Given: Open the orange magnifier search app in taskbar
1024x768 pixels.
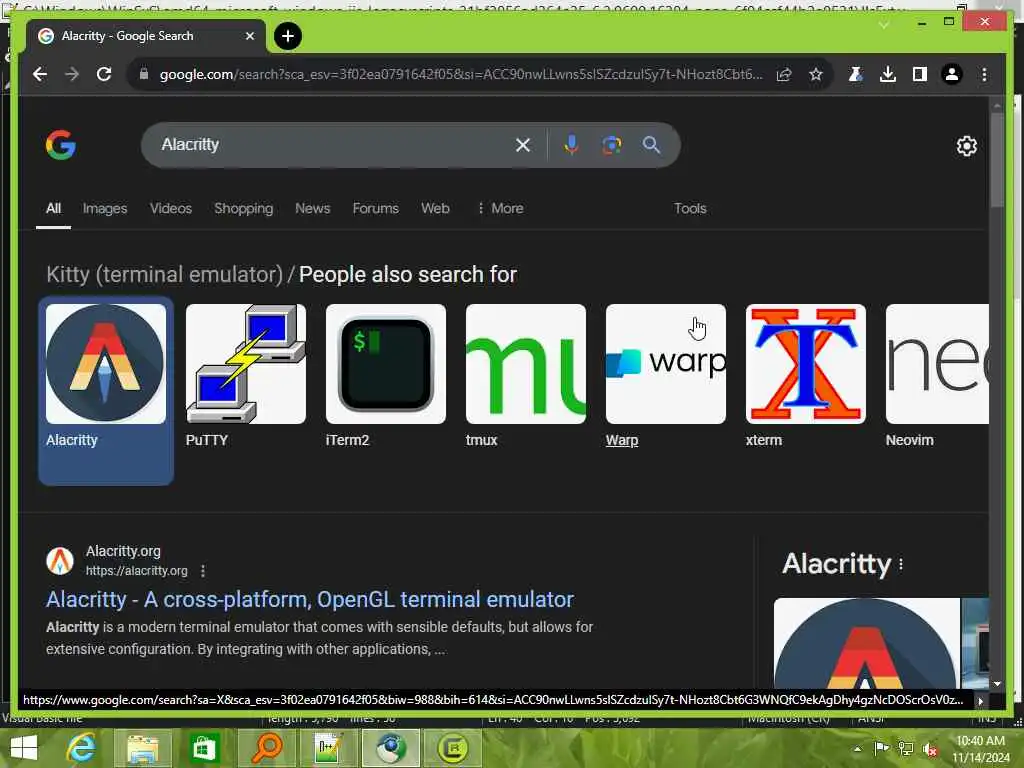Looking at the screenshot, I should tap(266, 748).
